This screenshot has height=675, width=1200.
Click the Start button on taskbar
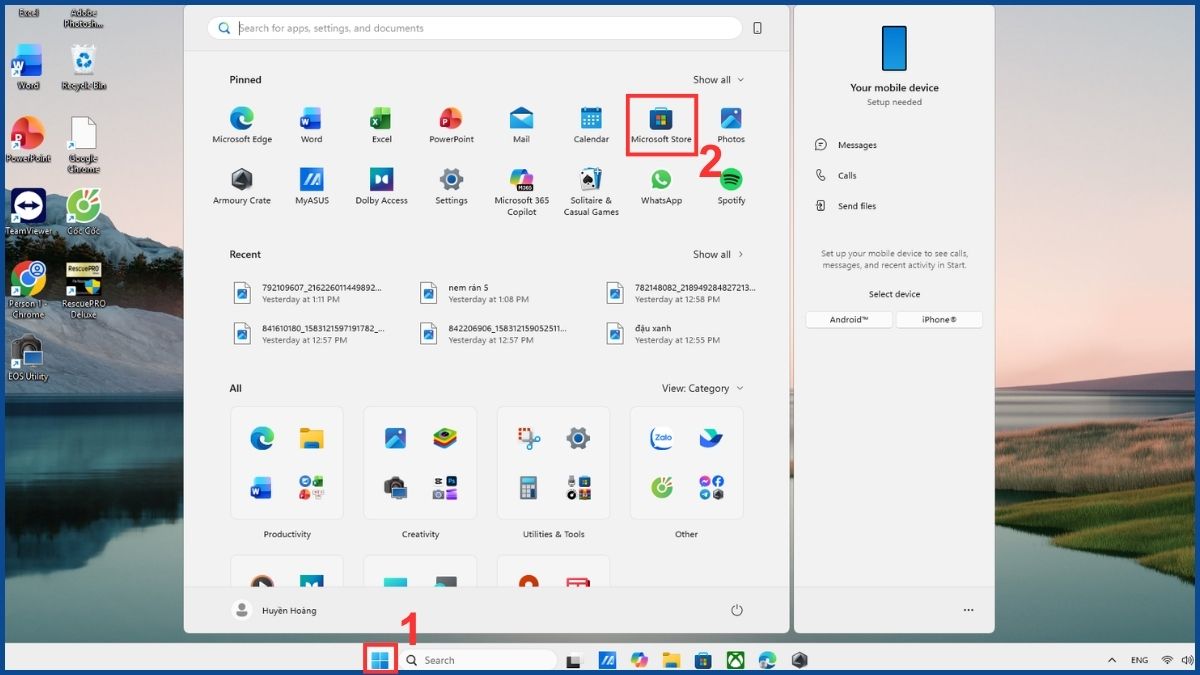point(380,660)
